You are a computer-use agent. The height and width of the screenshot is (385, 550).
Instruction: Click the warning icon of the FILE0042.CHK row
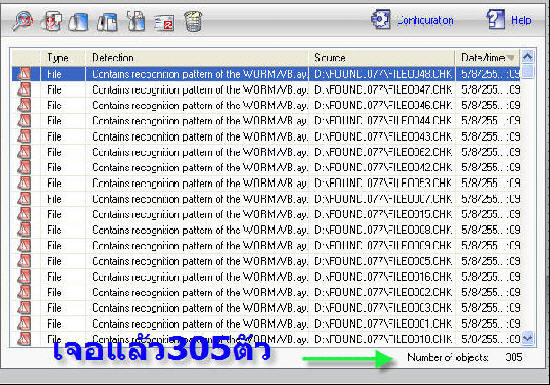(x=24, y=167)
